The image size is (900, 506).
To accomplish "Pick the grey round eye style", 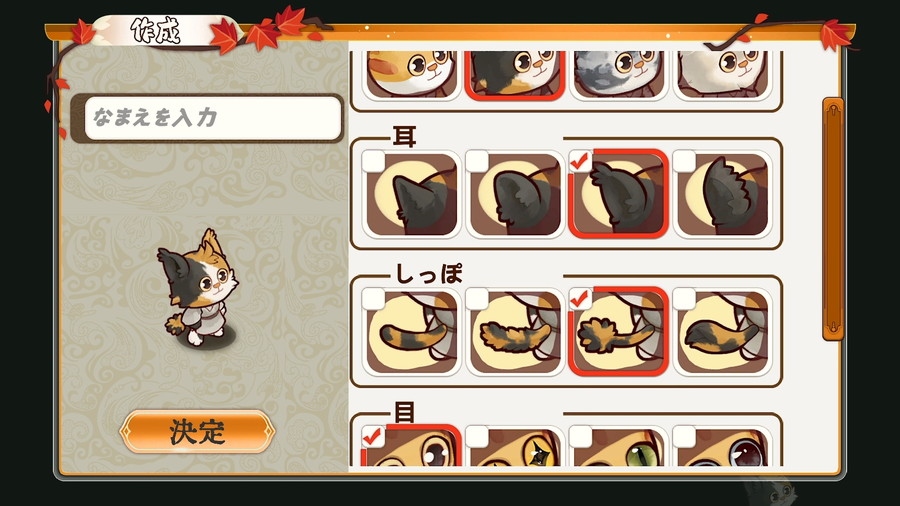I will coord(722,446).
